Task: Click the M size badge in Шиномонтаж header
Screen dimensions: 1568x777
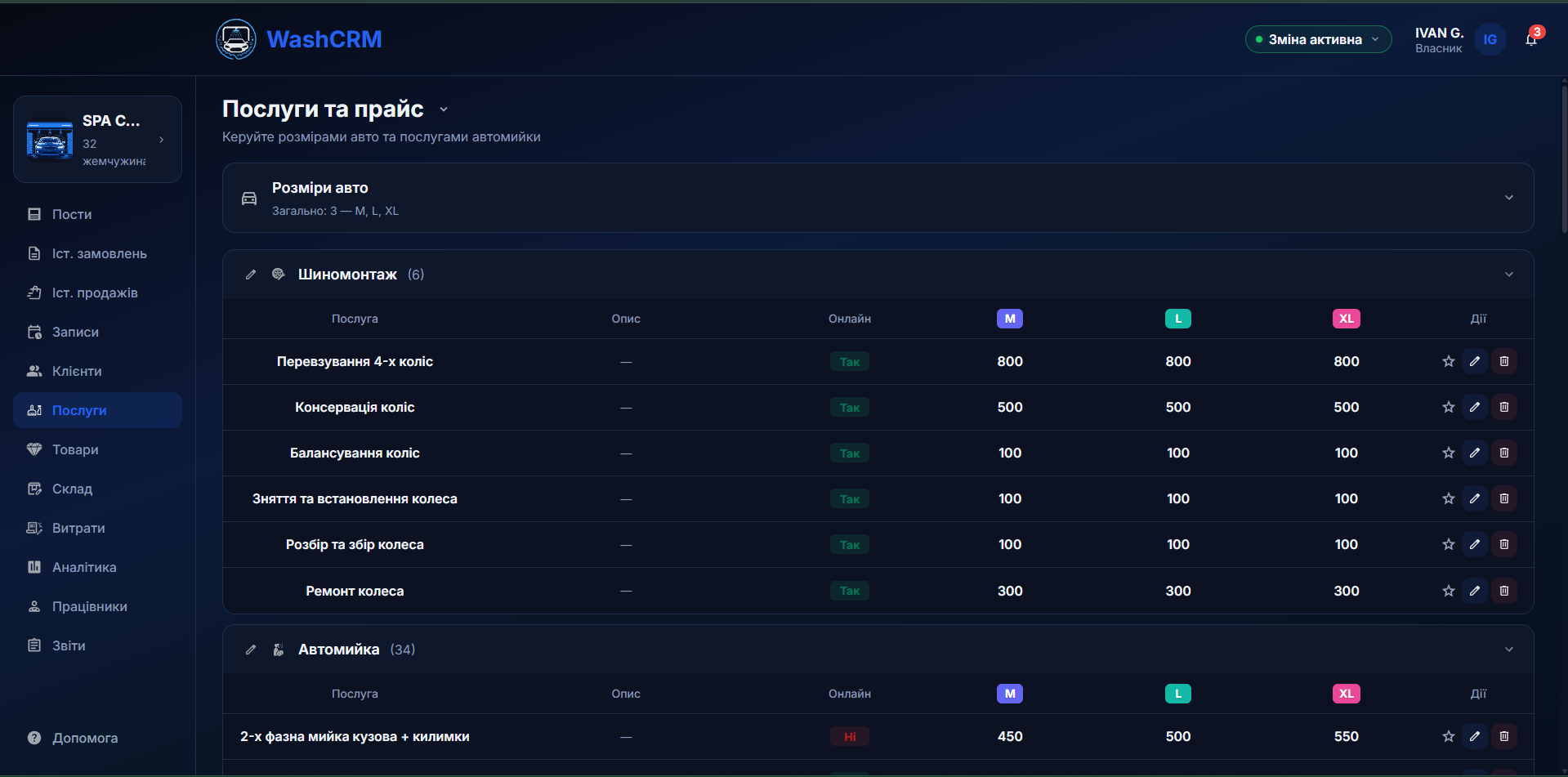Action: [x=1010, y=319]
